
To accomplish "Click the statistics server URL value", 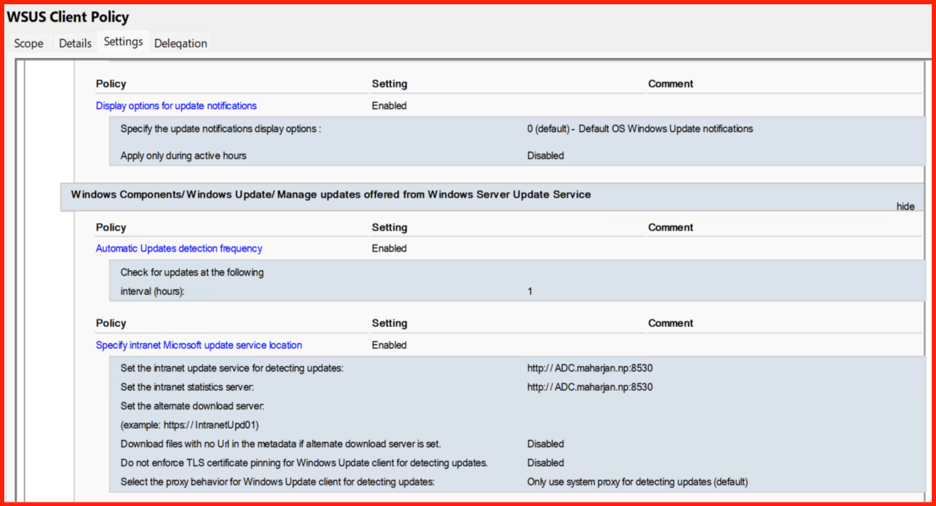I will point(590,387).
